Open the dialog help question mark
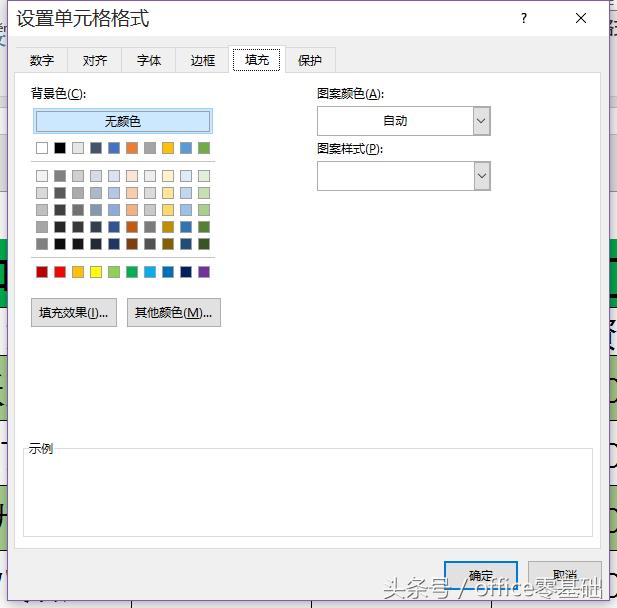The width and height of the screenshot is (617, 608). [x=523, y=18]
